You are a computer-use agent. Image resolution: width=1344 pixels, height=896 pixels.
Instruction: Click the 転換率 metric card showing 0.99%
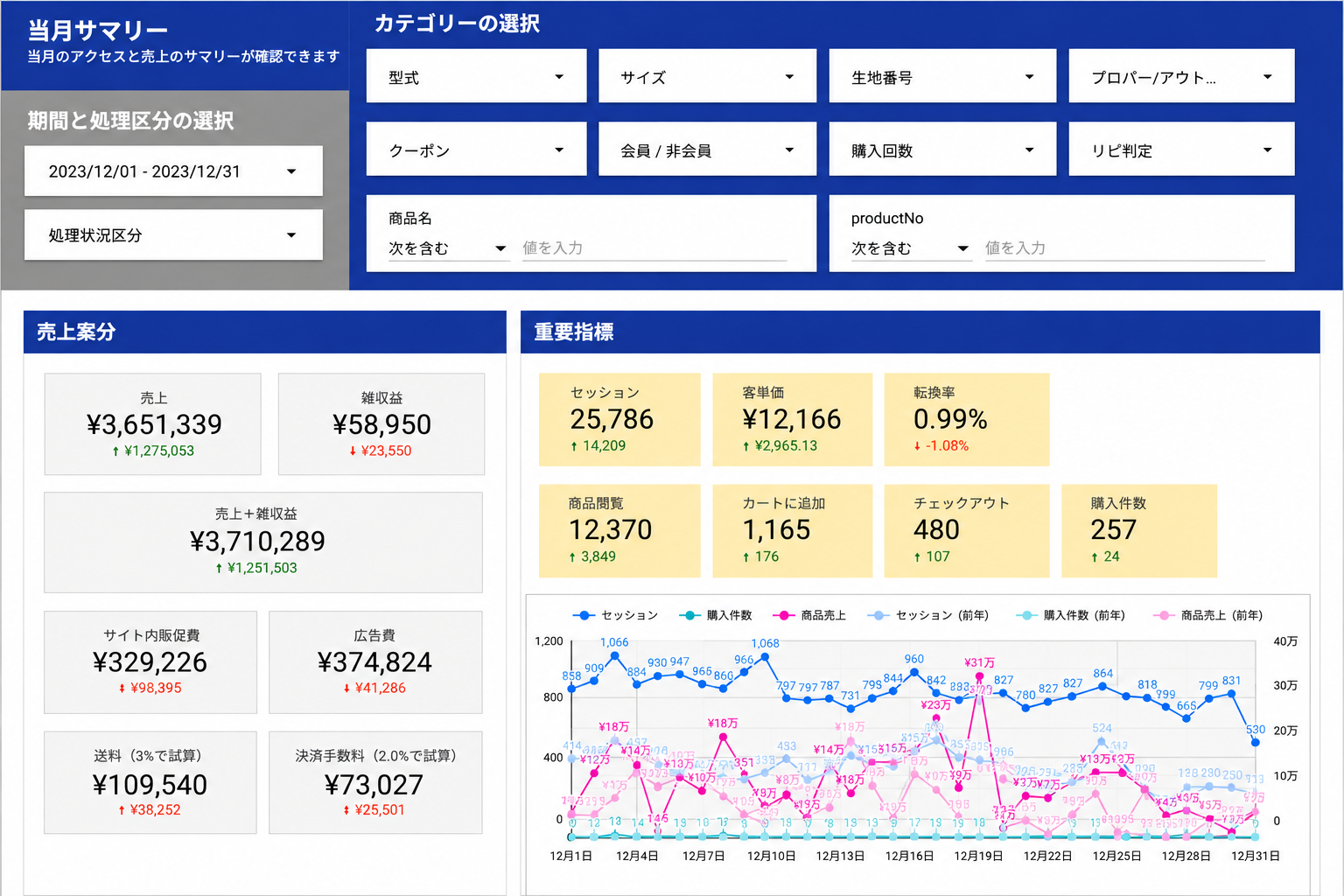click(967, 419)
